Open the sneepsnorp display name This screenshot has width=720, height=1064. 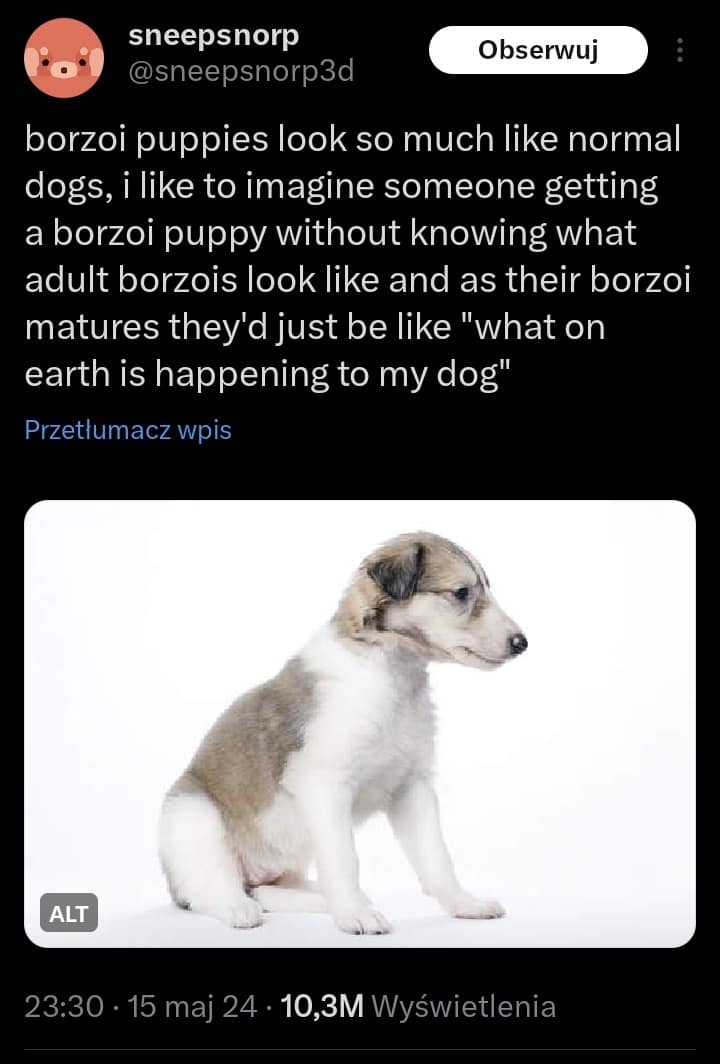click(x=214, y=35)
